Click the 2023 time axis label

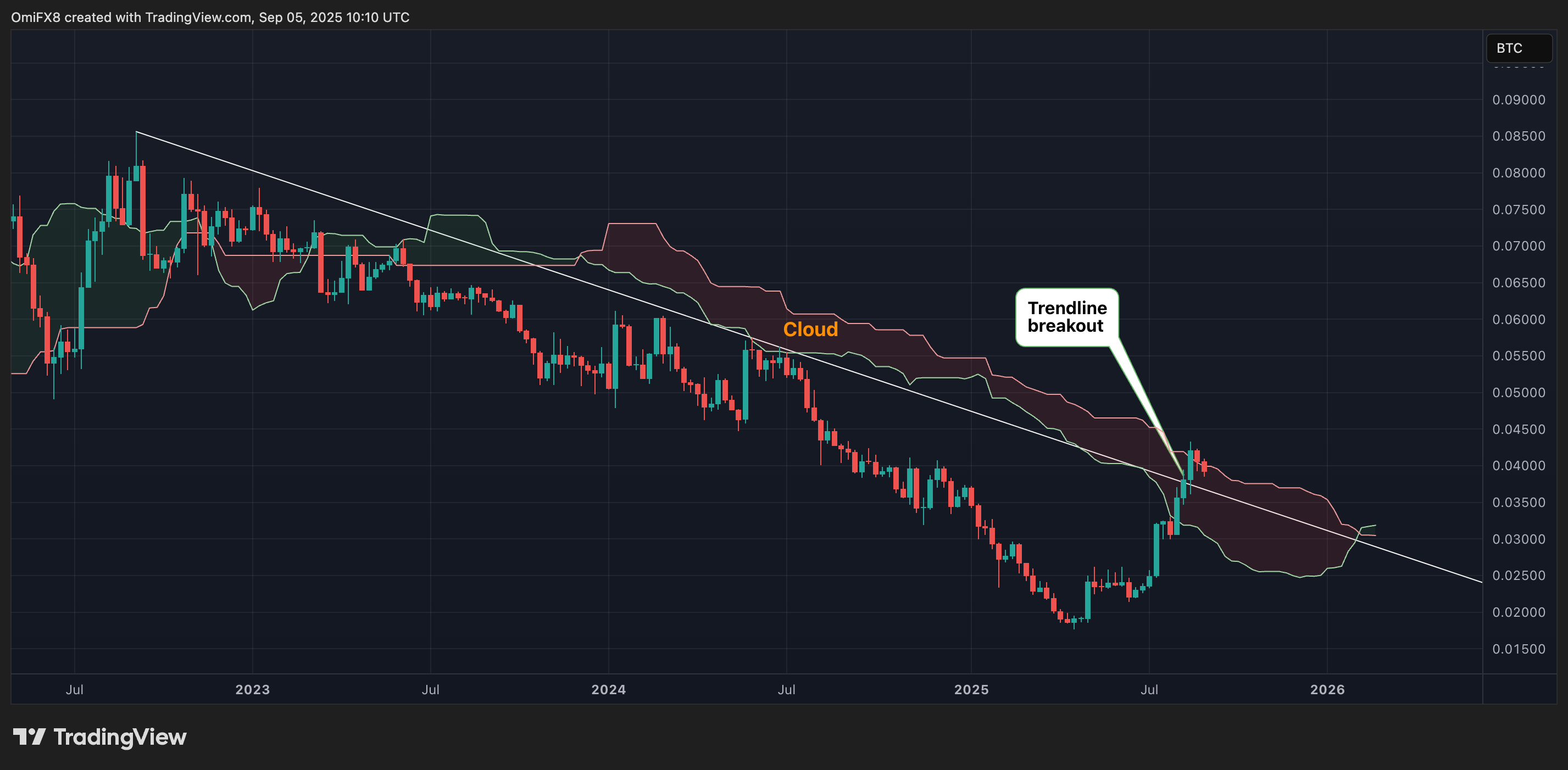tap(253, 690)
